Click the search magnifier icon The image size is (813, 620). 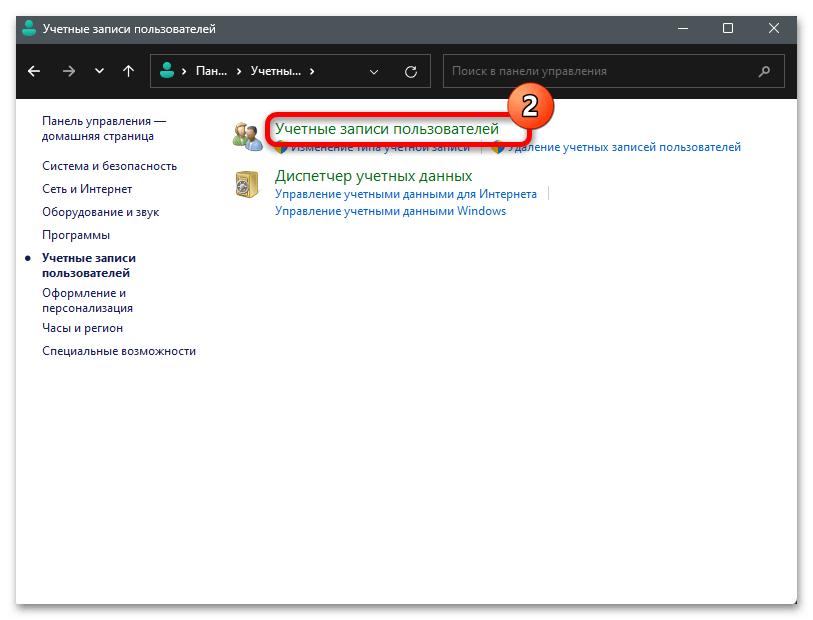click(765, 71)
